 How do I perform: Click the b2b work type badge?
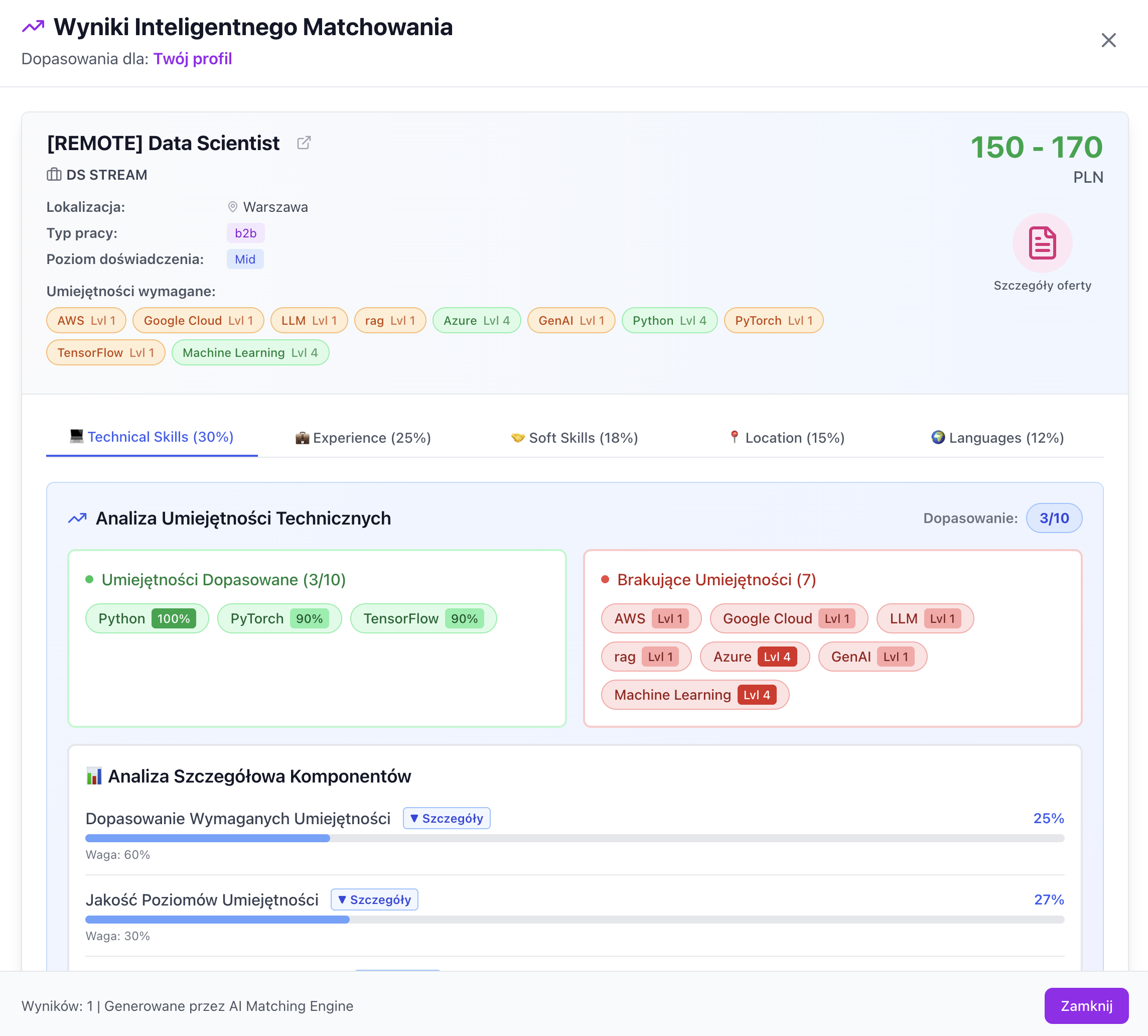245,233
